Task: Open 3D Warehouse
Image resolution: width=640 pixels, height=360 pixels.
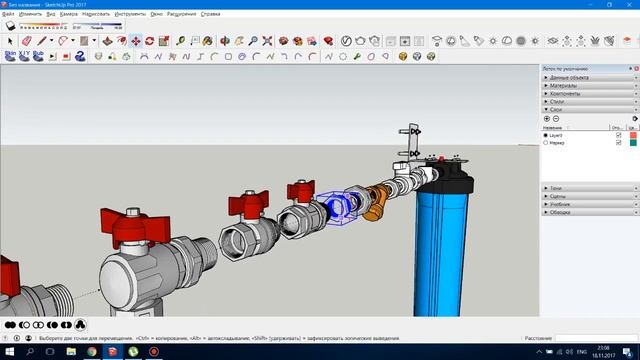Action: click(x=284, y=41)
